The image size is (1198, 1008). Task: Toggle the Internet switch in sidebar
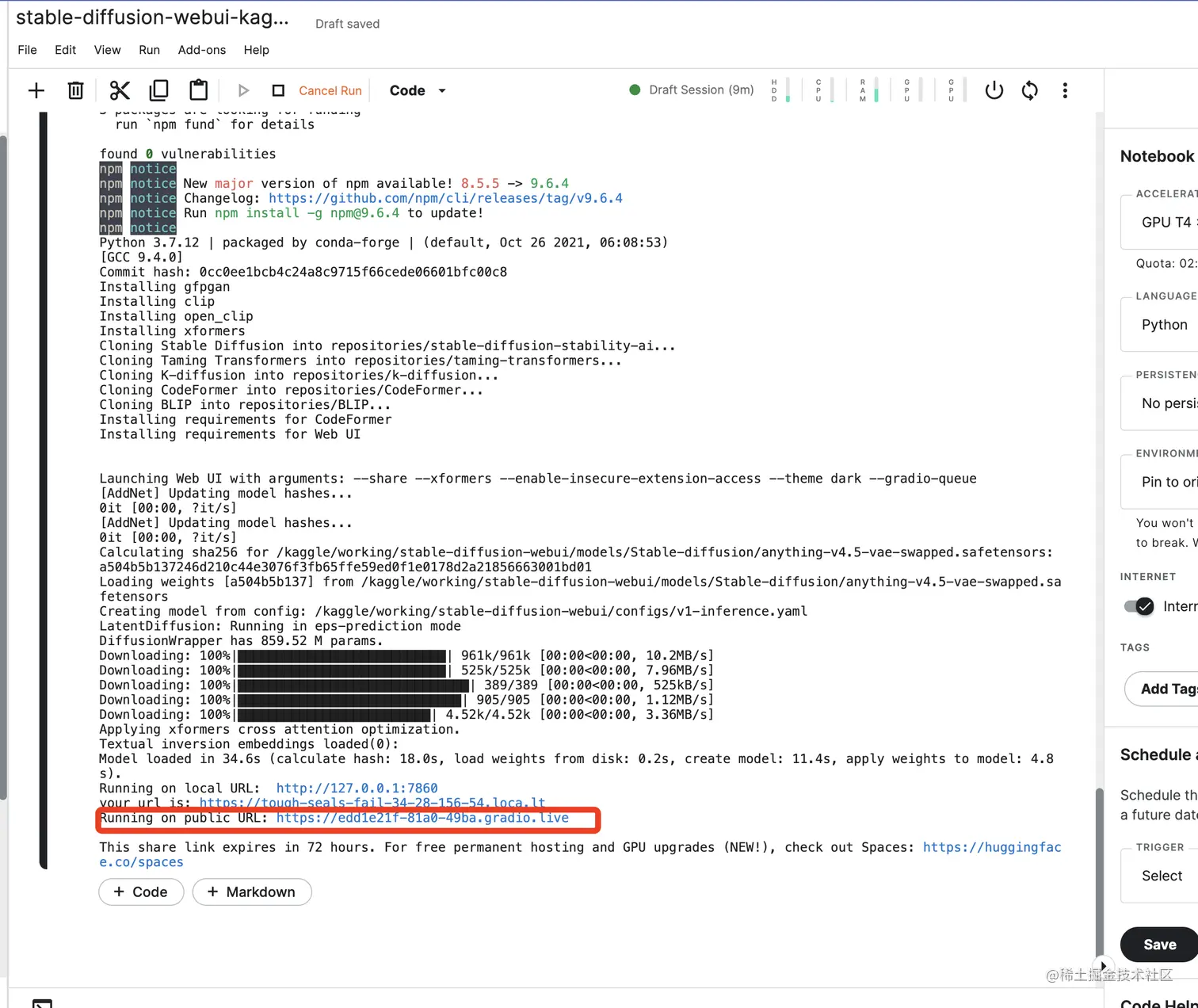tap(1139, 606)
